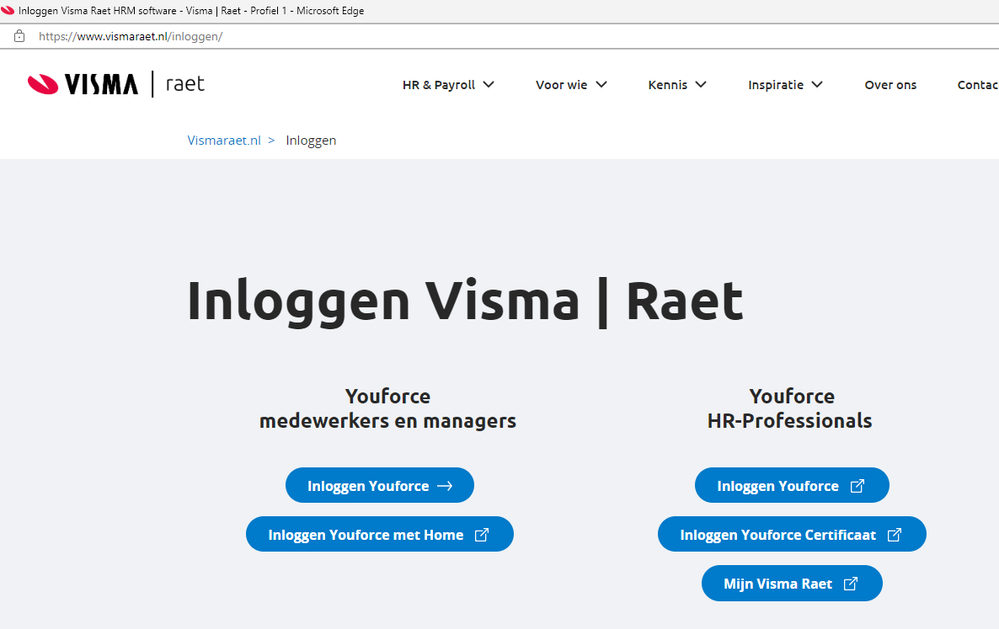999x629 pixels.
Task: Click the Vismaraet.nl breadcrumb link
Action: click(224, 140)
